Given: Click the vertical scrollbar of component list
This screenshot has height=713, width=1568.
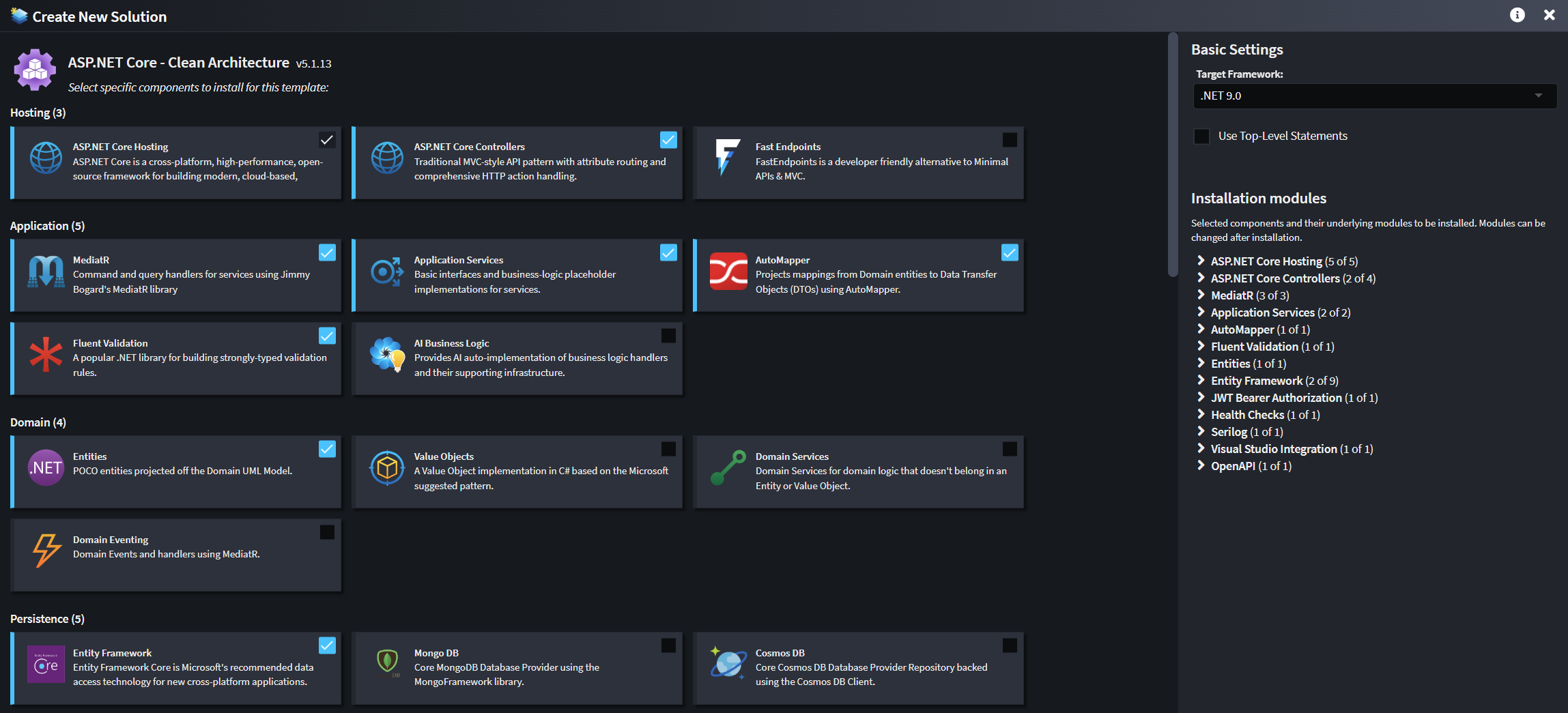Looking at the screenshot, I should click(x=1173, y=156).
